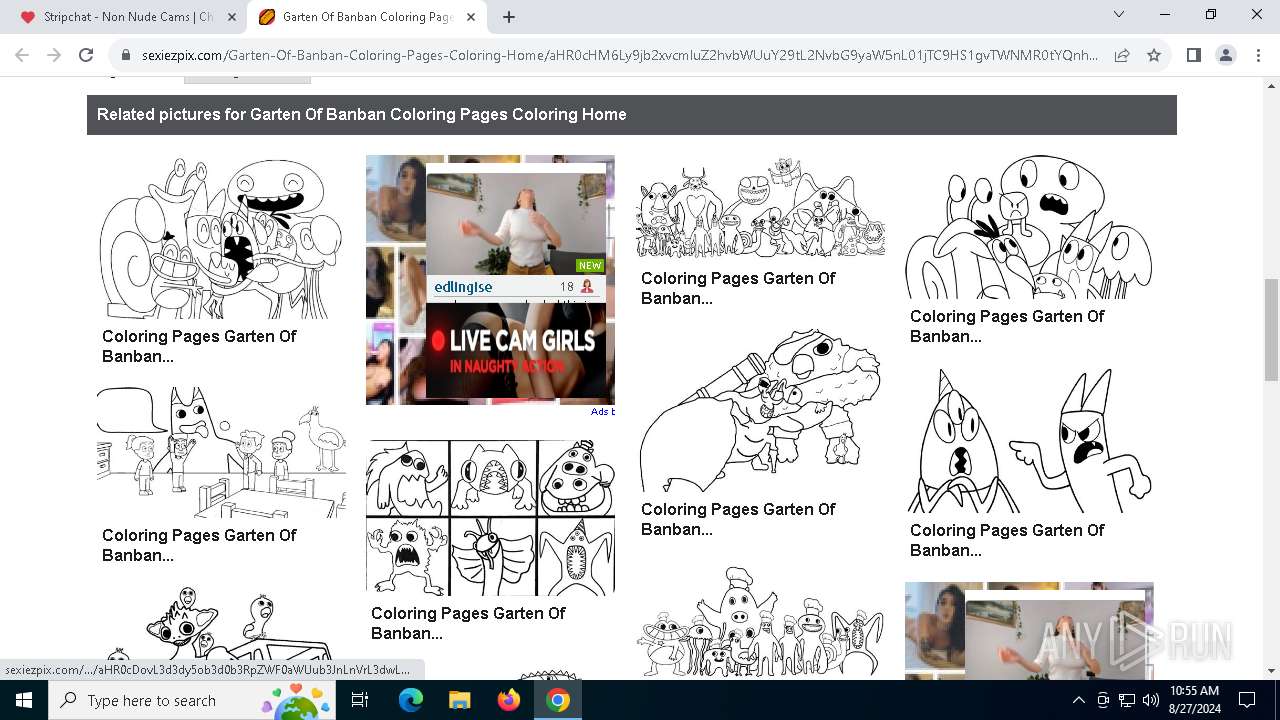Share this page via the address bar icon
The width and height of the screenshot is (1280, 720).
(x=1122, y=56)
